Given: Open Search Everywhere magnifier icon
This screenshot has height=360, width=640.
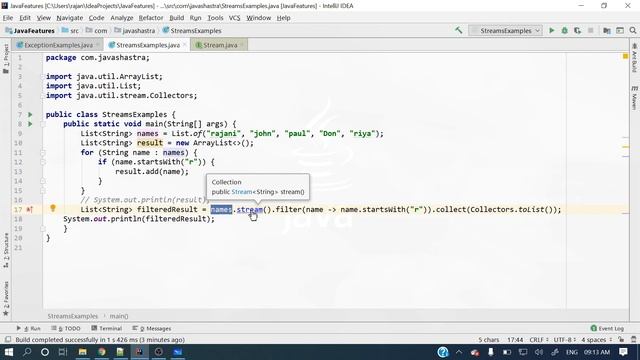Looking at the screenshot, I should pyautogui.click(x=633, y=31).
